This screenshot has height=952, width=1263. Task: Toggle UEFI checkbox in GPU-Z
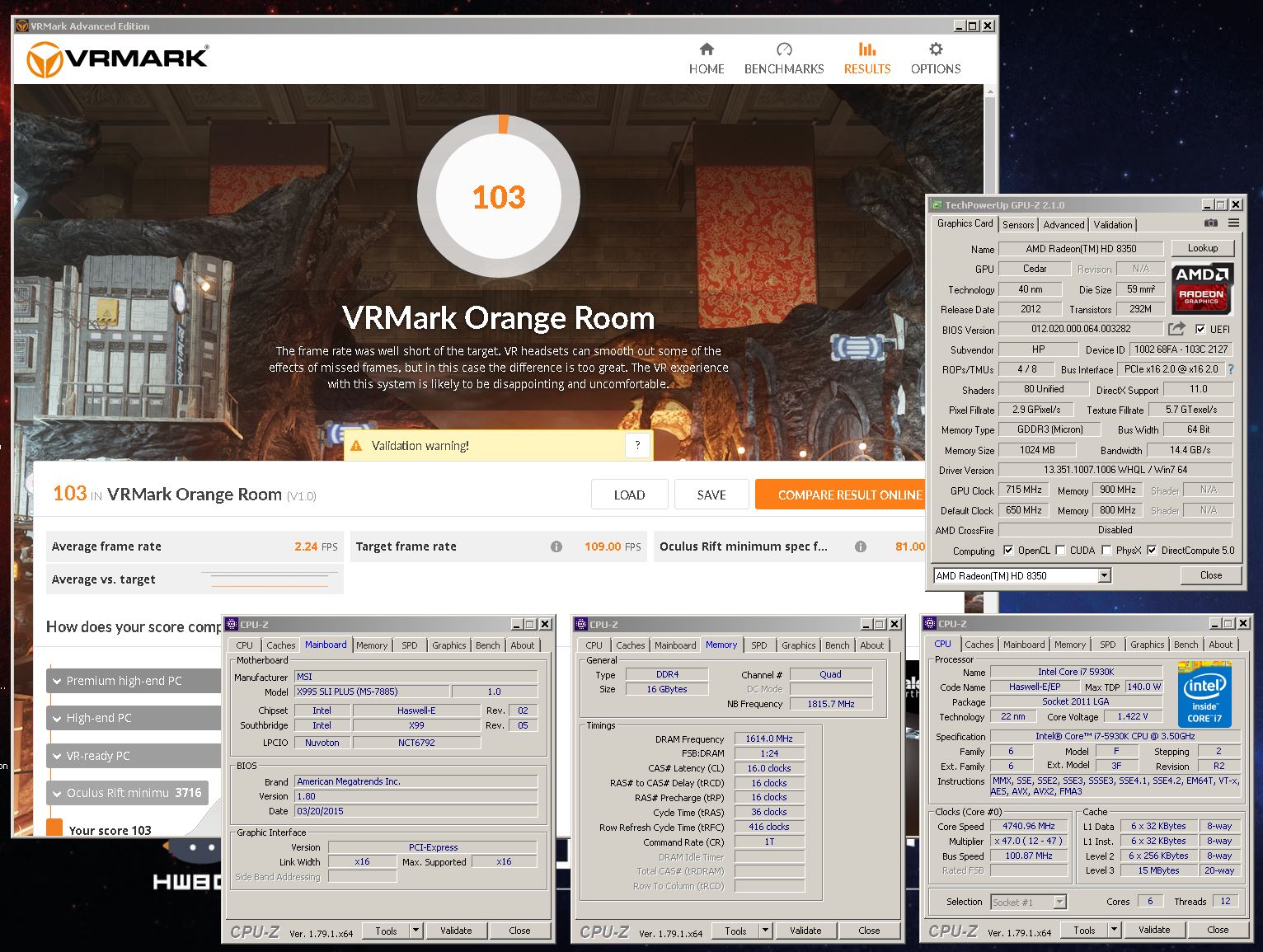tap(1200, 329)
